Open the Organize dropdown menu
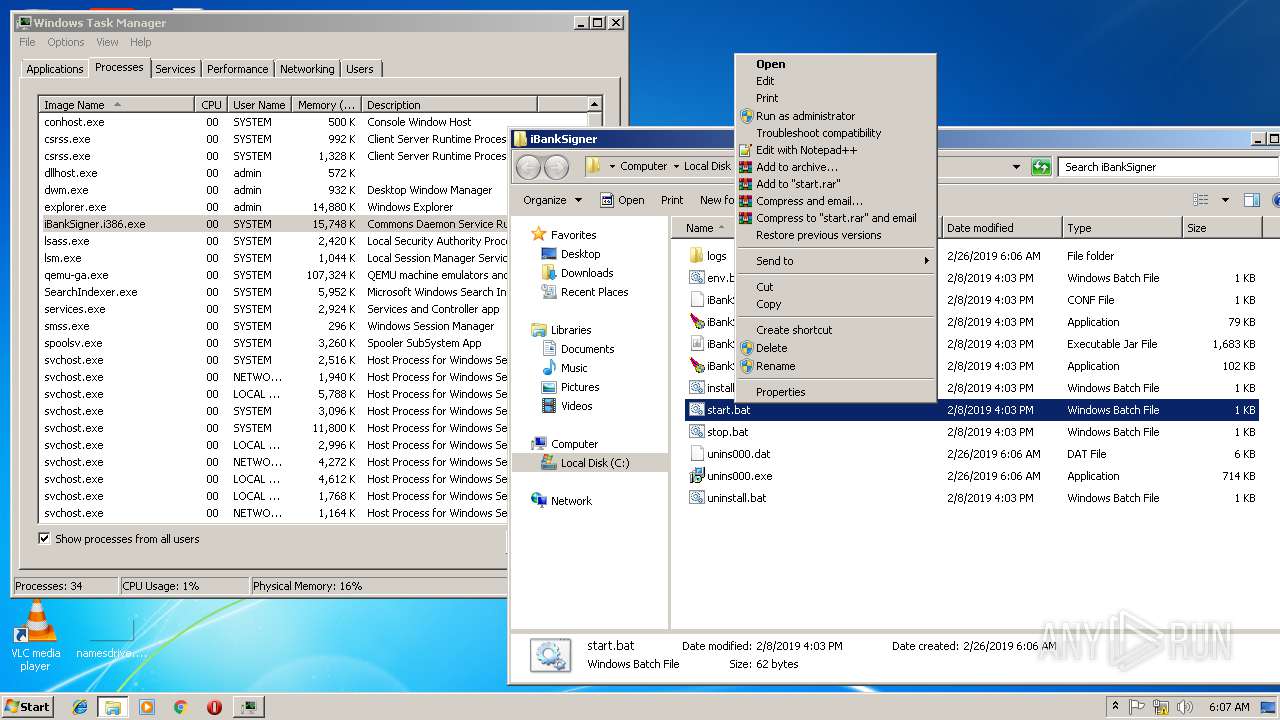The width and height of the screenshot is (1280, 720). pos(552,200)
